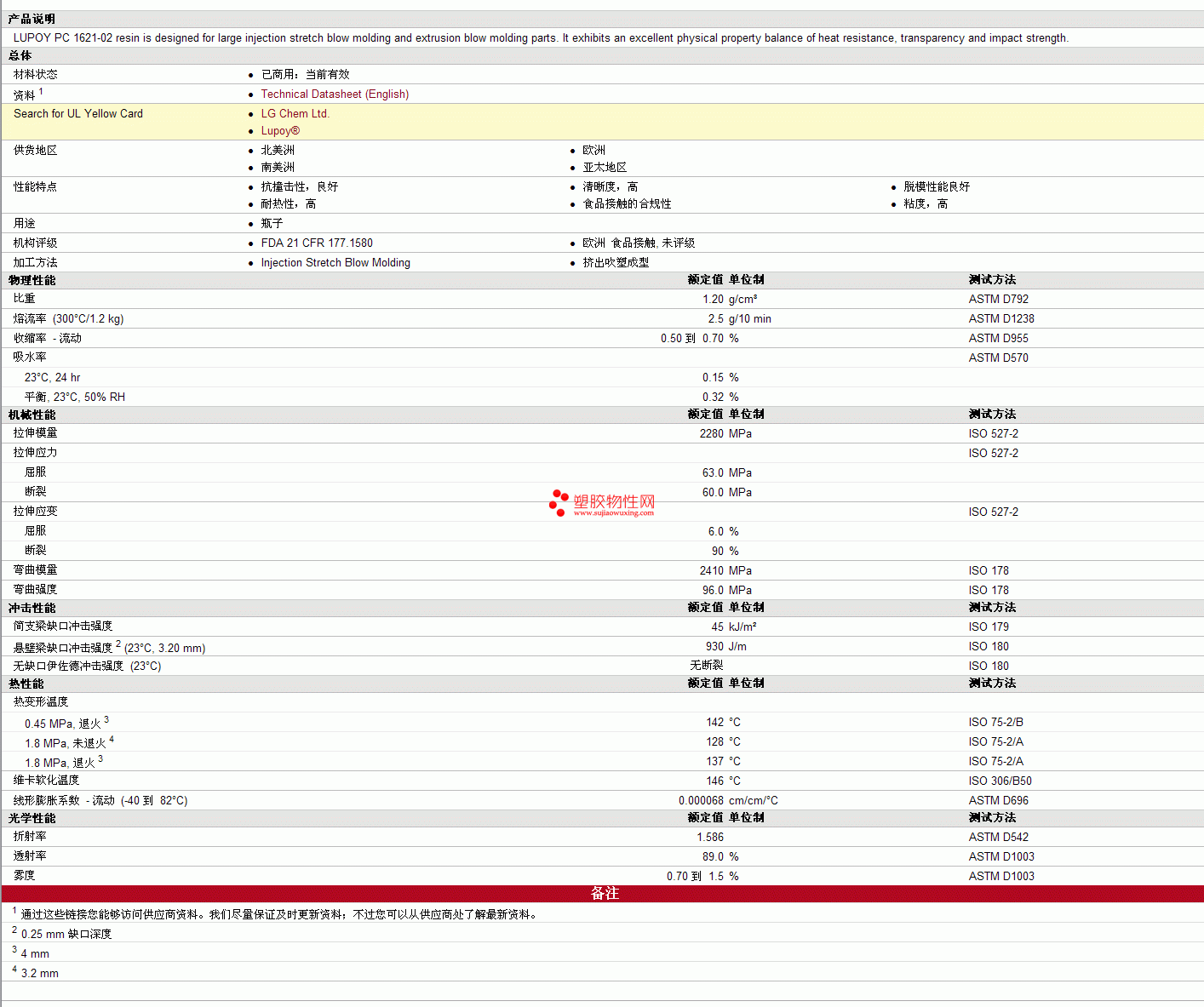Image resolution: width=1204 pixels, height=1007 pixels.
Task: Select the equilibrium absorption value '0.32'
Action: pos(713,398)
